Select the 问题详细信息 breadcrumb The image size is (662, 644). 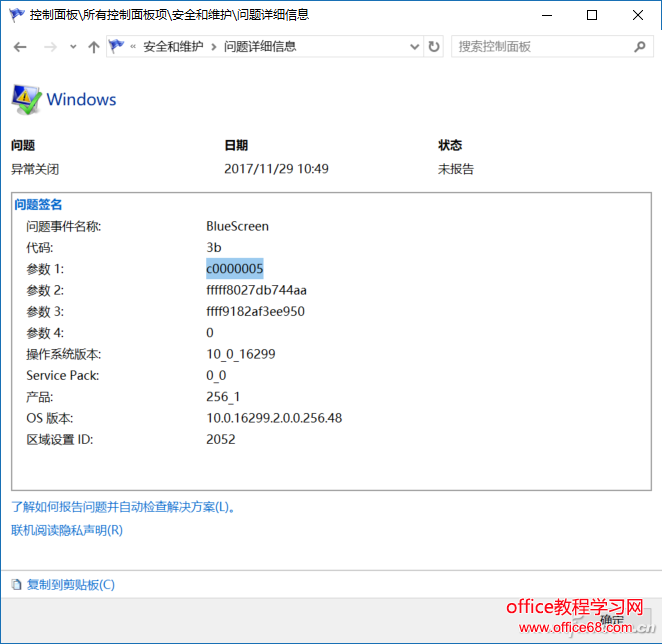260,46
